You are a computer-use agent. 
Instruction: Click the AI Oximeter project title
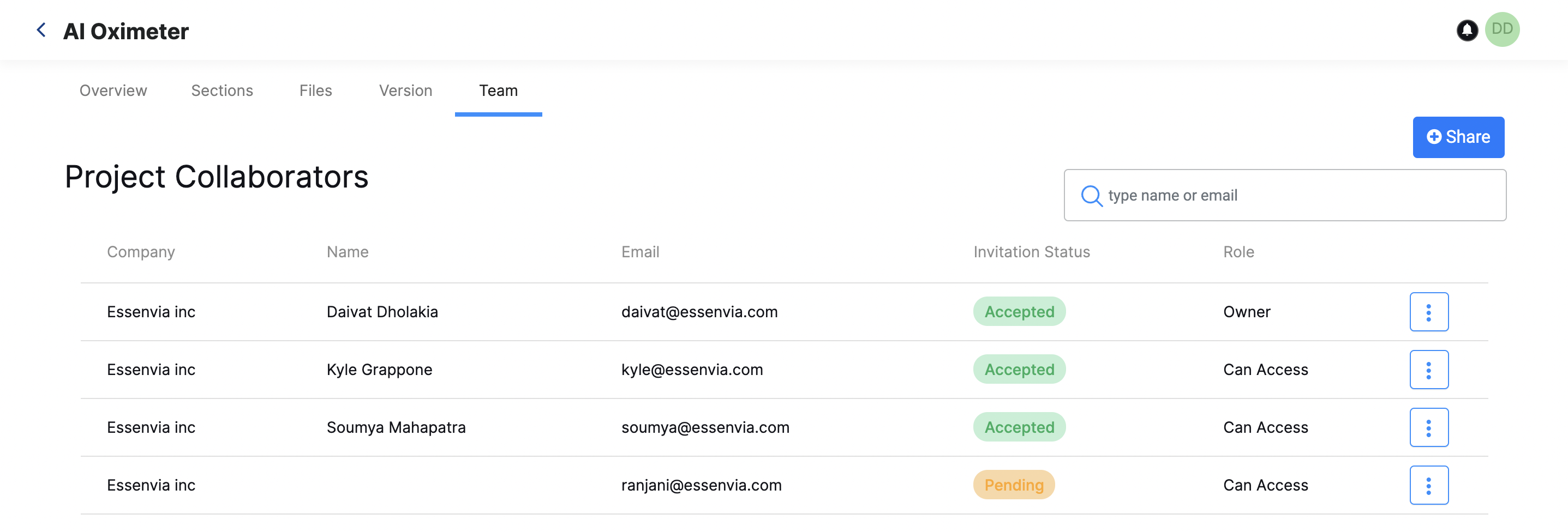coord(126,31)
